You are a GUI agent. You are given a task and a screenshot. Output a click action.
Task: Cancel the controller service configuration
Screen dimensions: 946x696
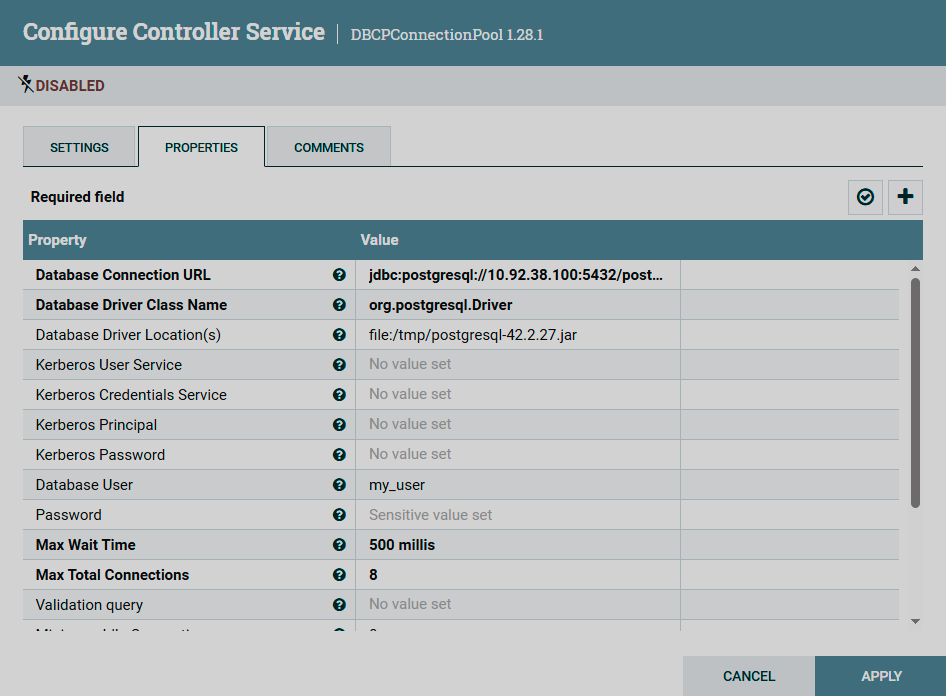749,676
